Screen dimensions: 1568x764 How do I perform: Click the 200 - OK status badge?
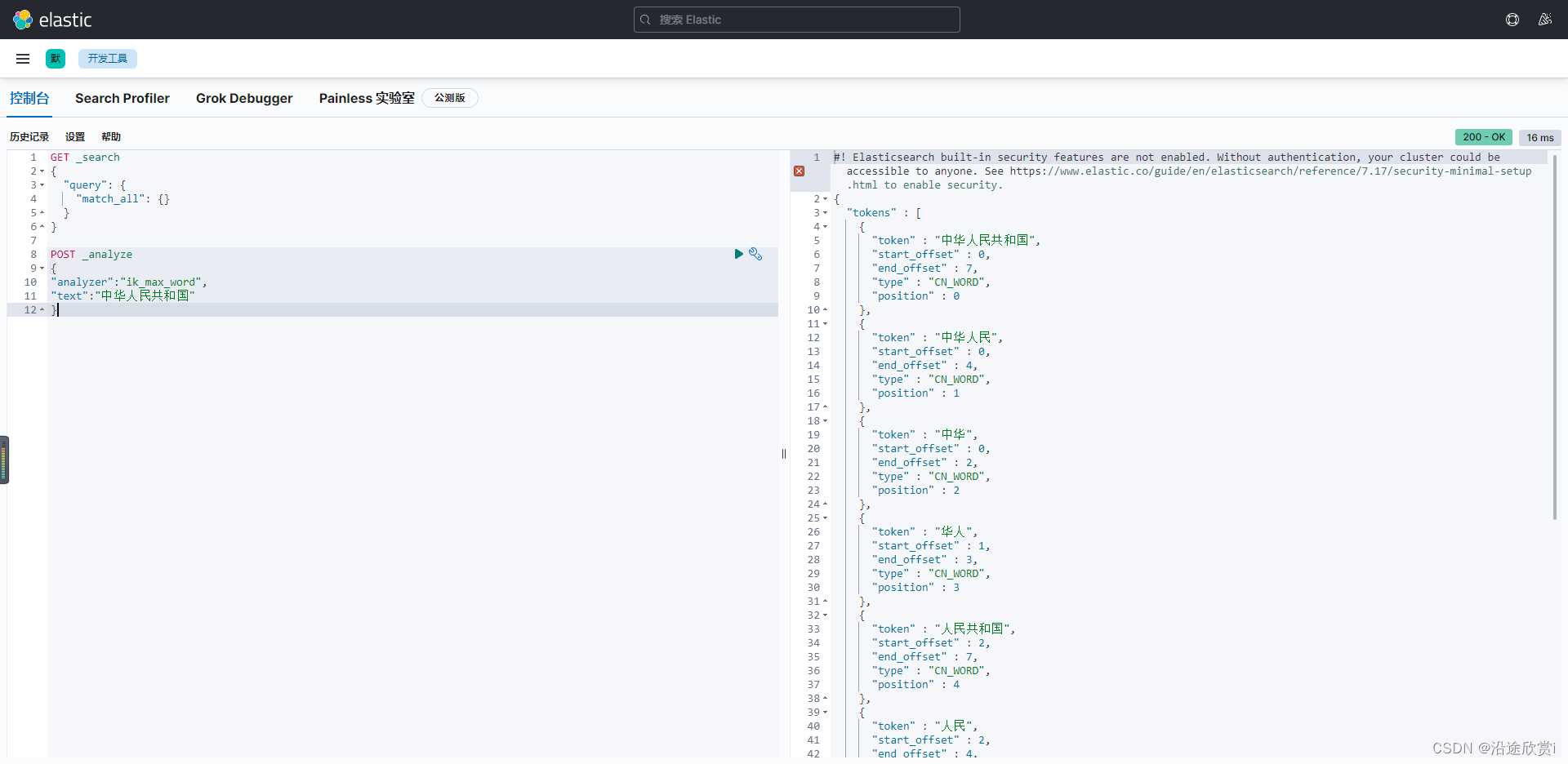coord(1484,137)
